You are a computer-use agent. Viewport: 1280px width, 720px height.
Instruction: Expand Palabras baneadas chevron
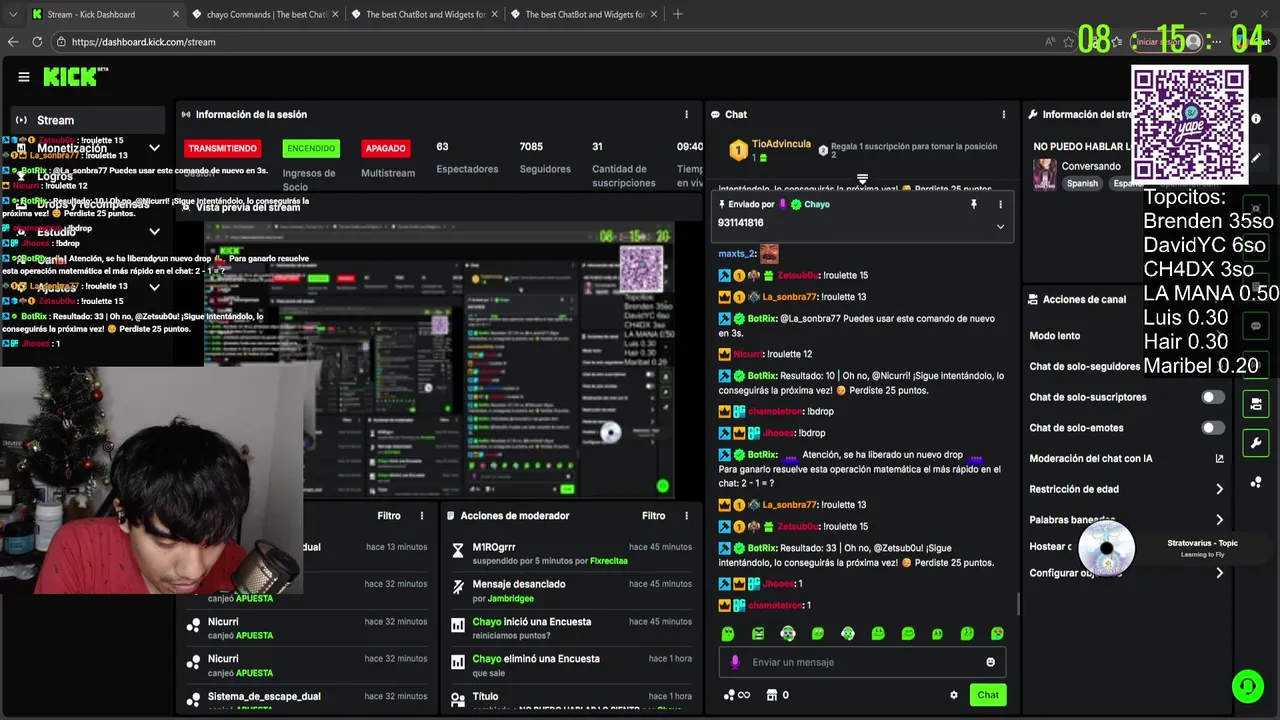(1219, 520)
